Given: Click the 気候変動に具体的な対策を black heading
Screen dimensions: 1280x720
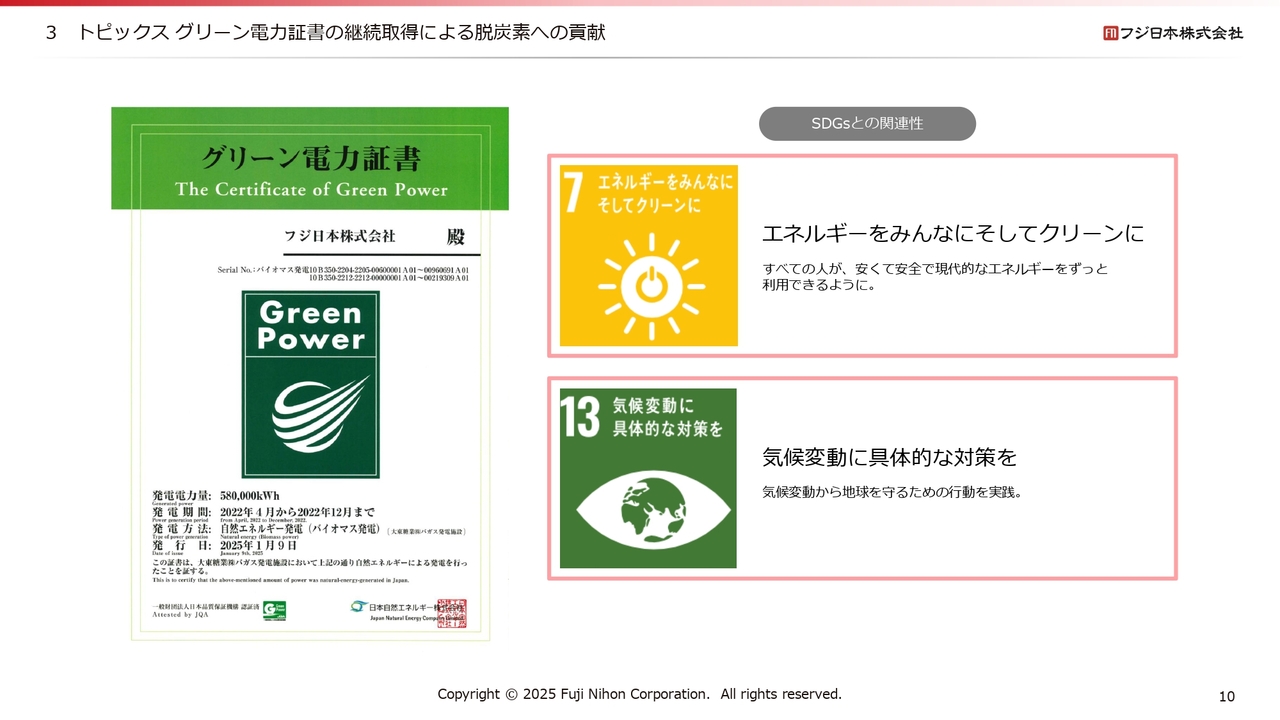Looking at the screenshot, I should pyautogui.click(x=889, y=458).
